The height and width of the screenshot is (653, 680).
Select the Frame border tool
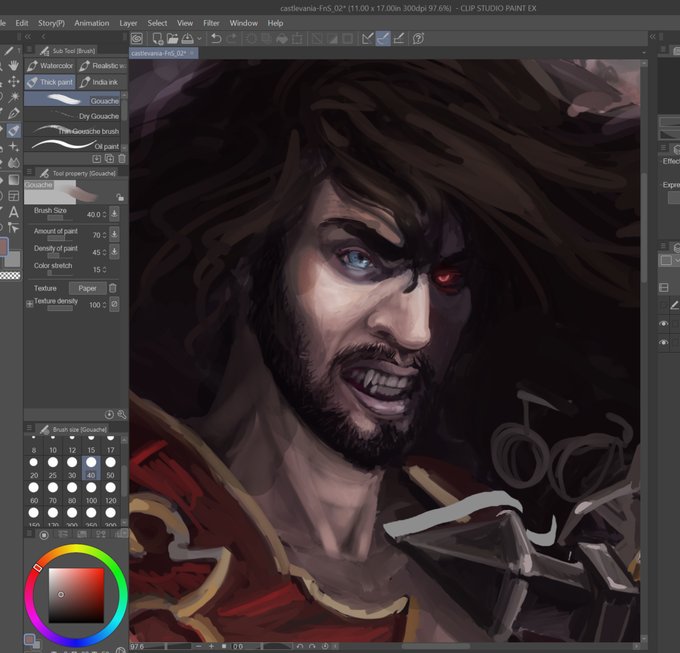point(14,196)
